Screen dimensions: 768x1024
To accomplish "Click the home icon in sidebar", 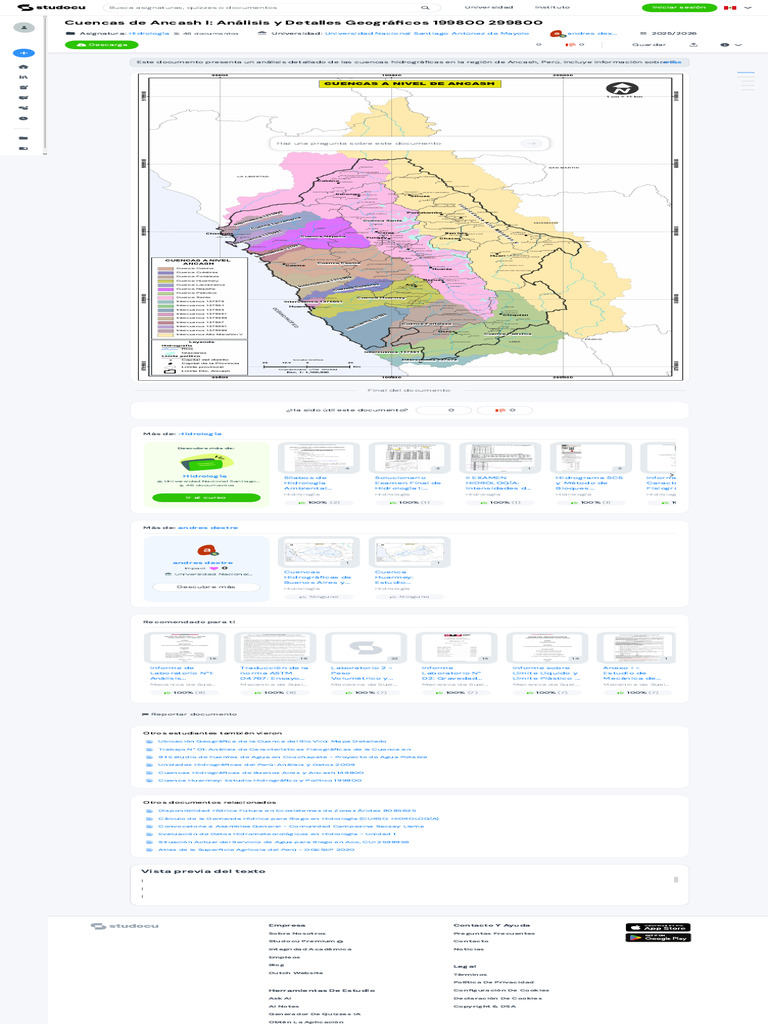I will click(24, 67).
